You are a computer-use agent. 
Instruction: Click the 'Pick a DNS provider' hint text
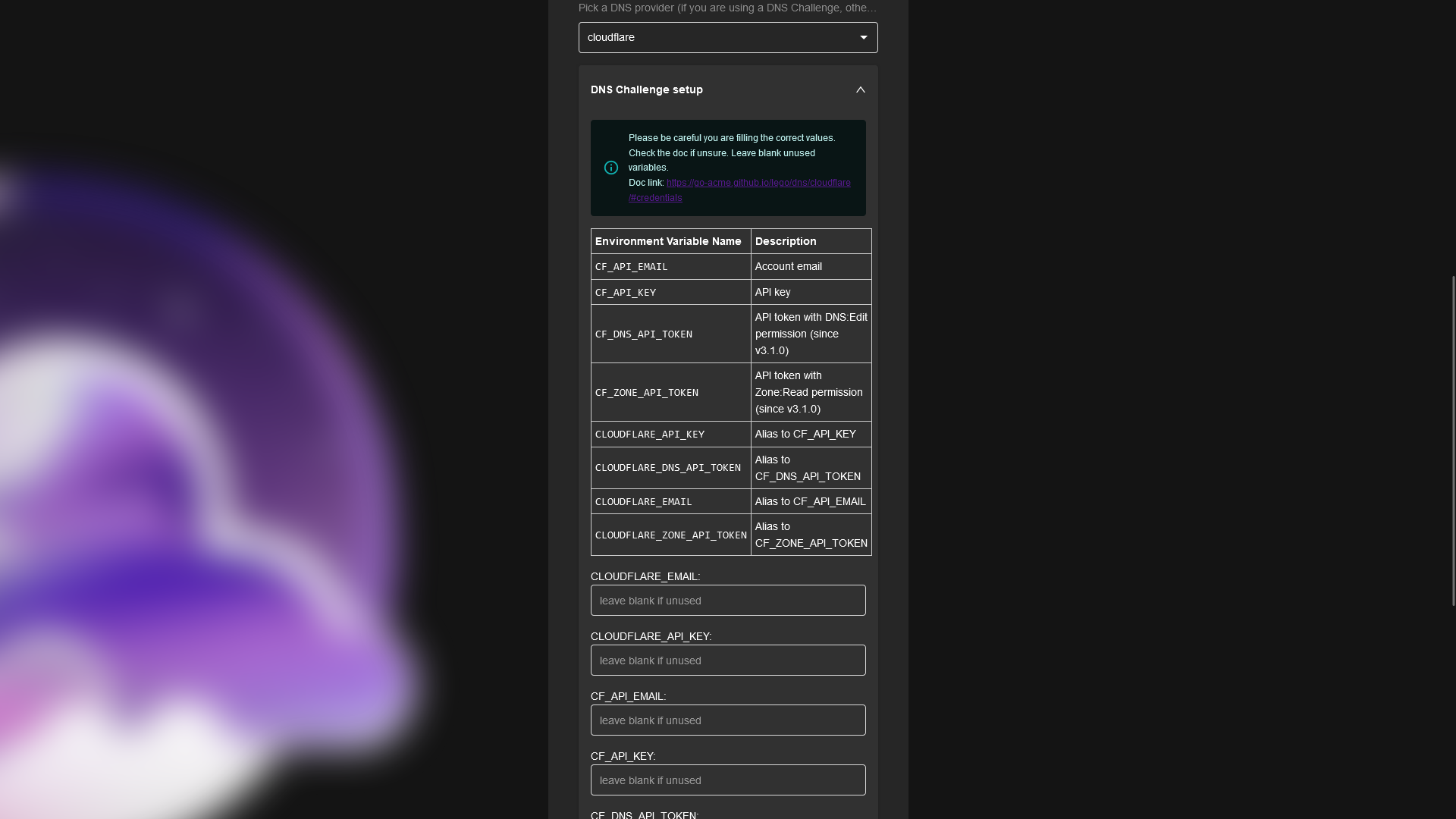pyautogui.click(x=727, y=8)
